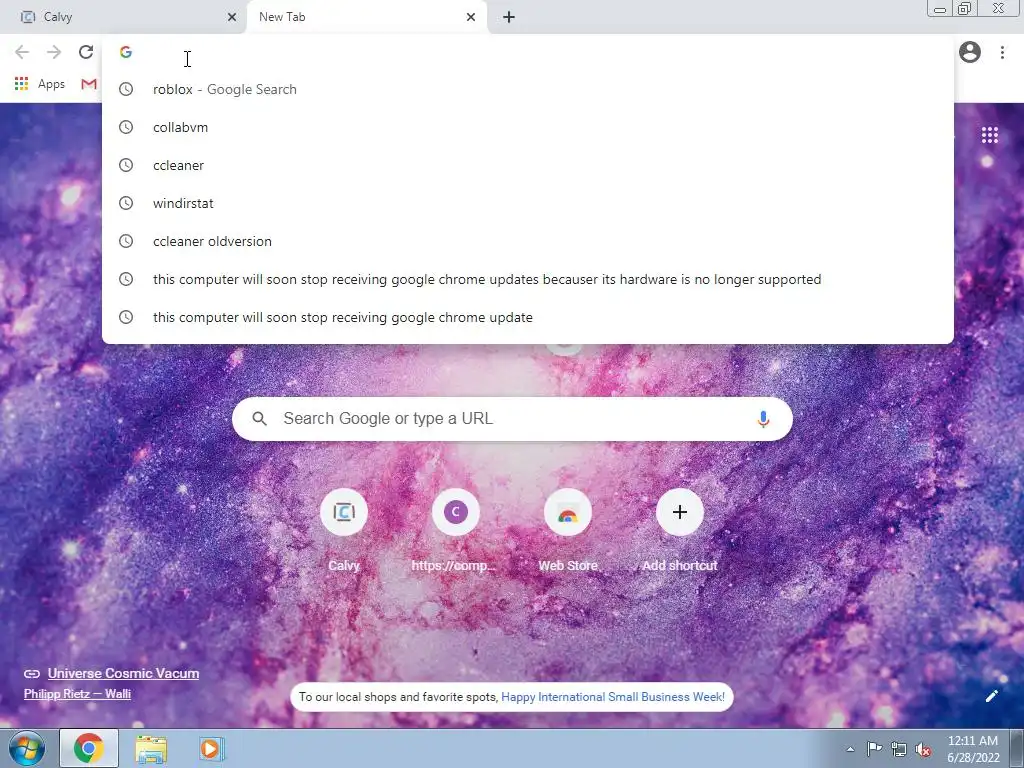Open the Windows Start menu
1024x768 pixels.
click(27, 748)
